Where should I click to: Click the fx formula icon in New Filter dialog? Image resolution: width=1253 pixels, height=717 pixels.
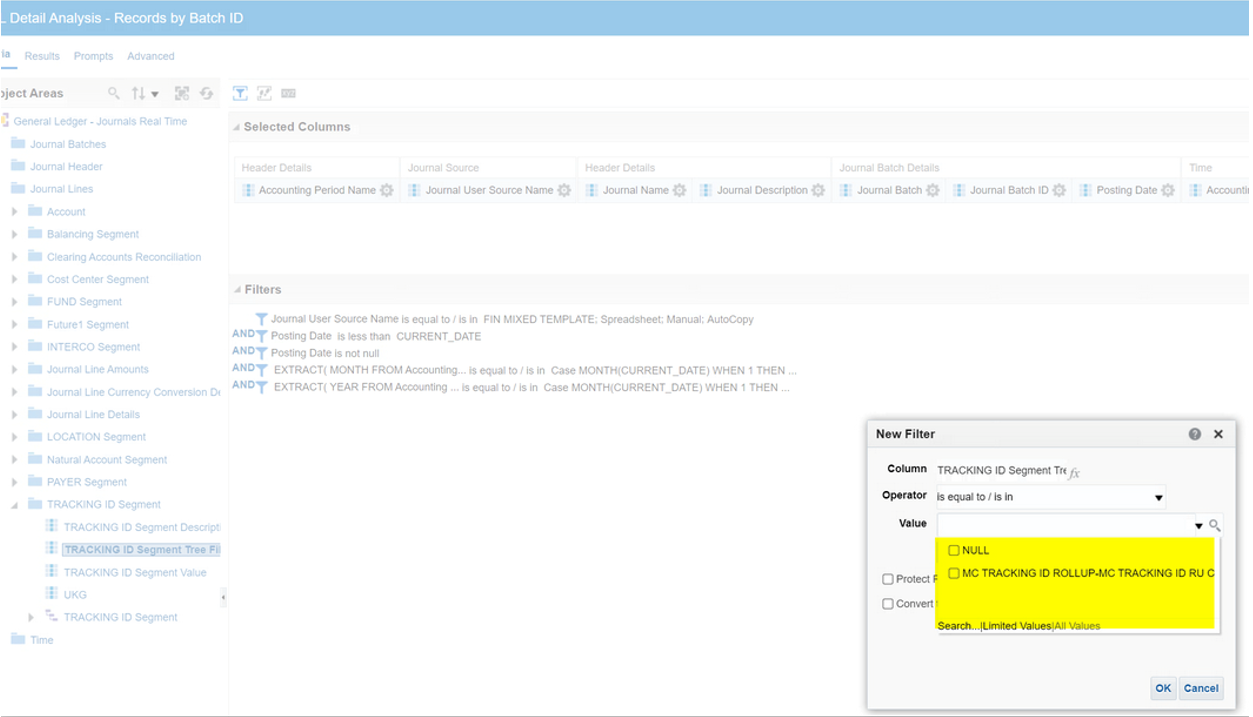(1076, 471)
